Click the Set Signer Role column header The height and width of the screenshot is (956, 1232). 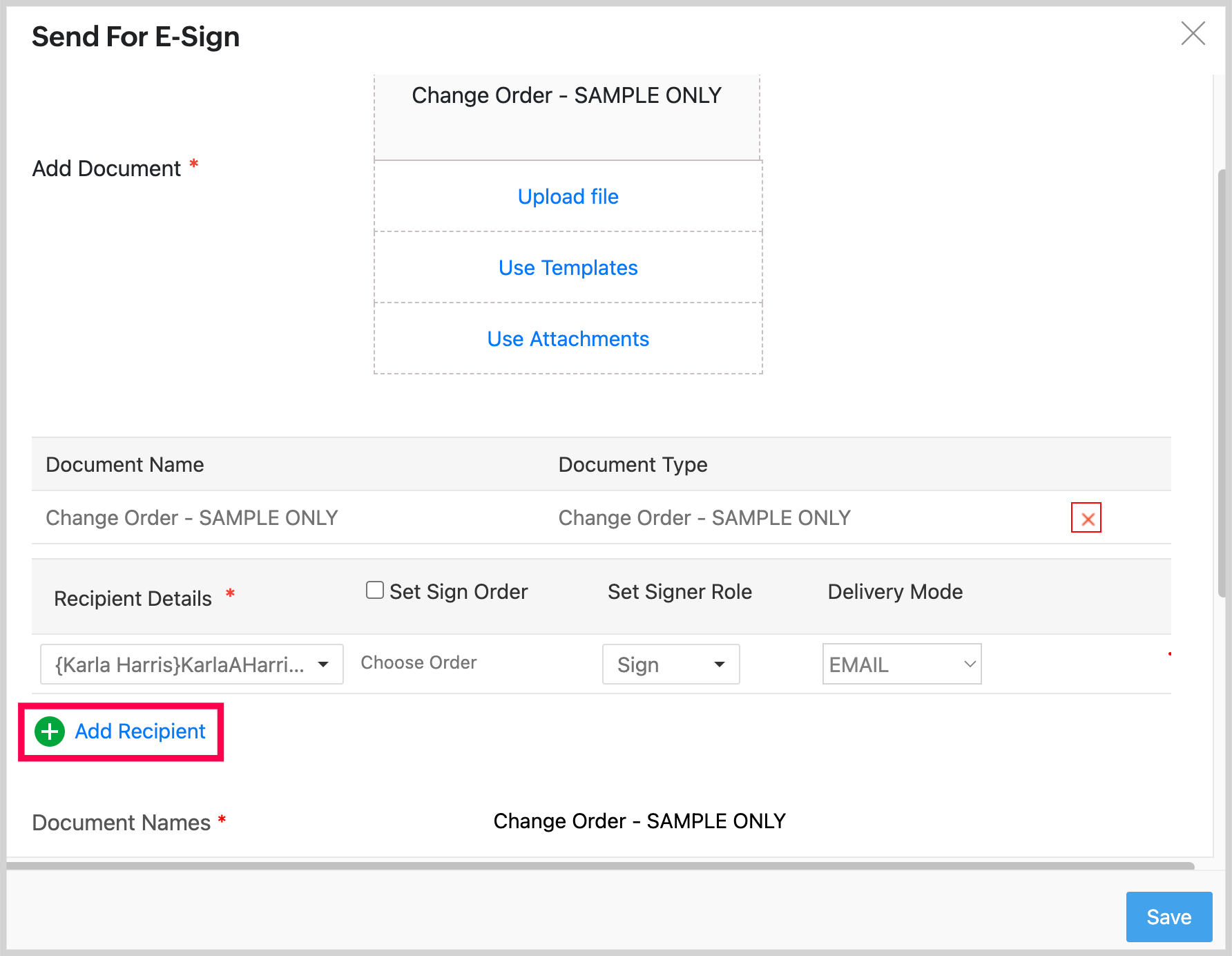point(680,592)
